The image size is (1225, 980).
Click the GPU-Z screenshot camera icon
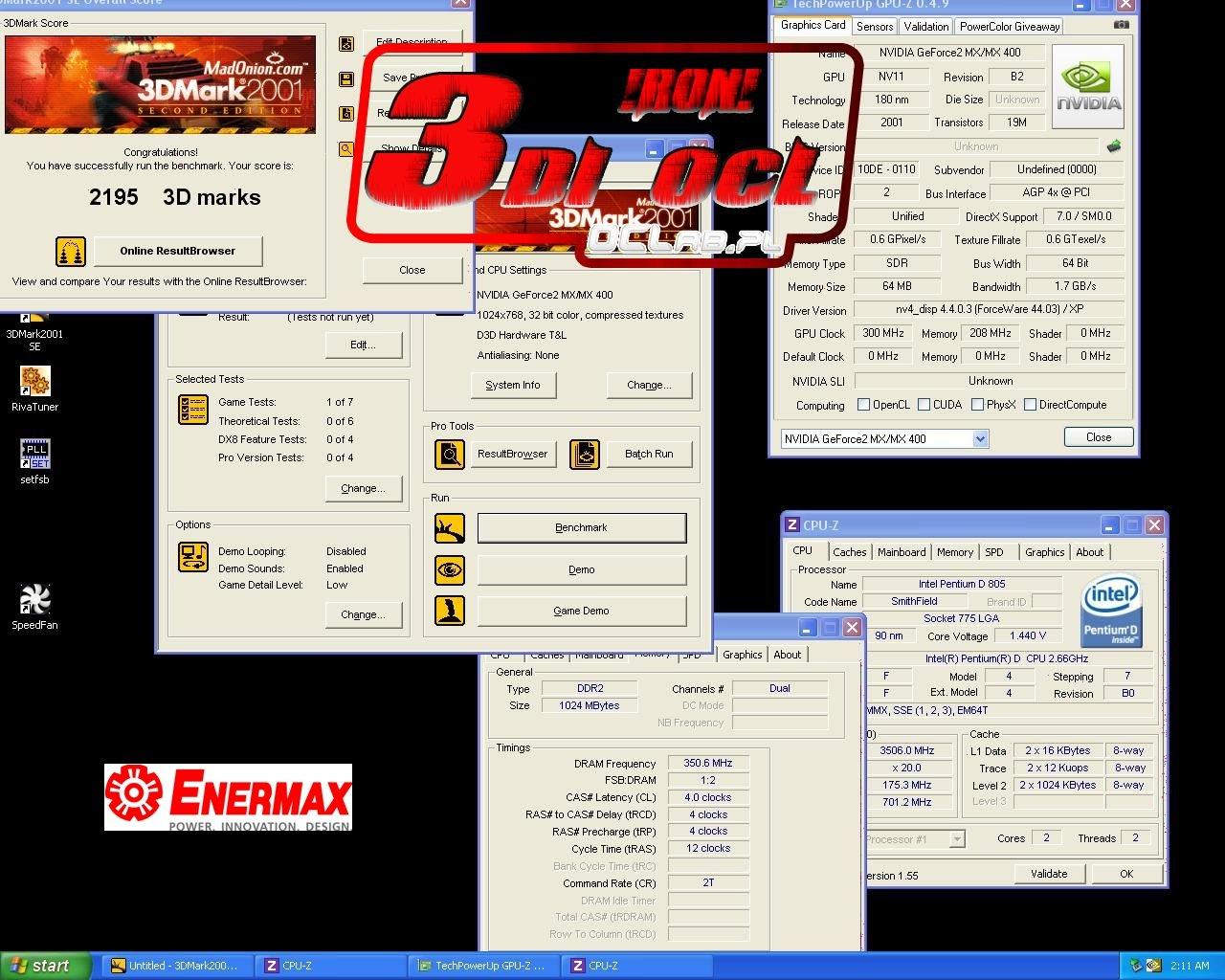pos(1122,25)
